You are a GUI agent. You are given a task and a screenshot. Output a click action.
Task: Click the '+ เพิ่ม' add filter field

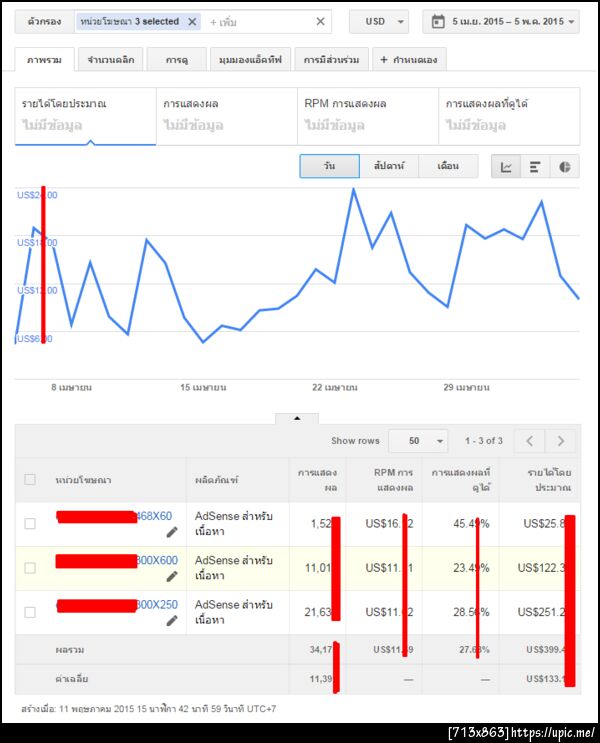pos(260,22)
